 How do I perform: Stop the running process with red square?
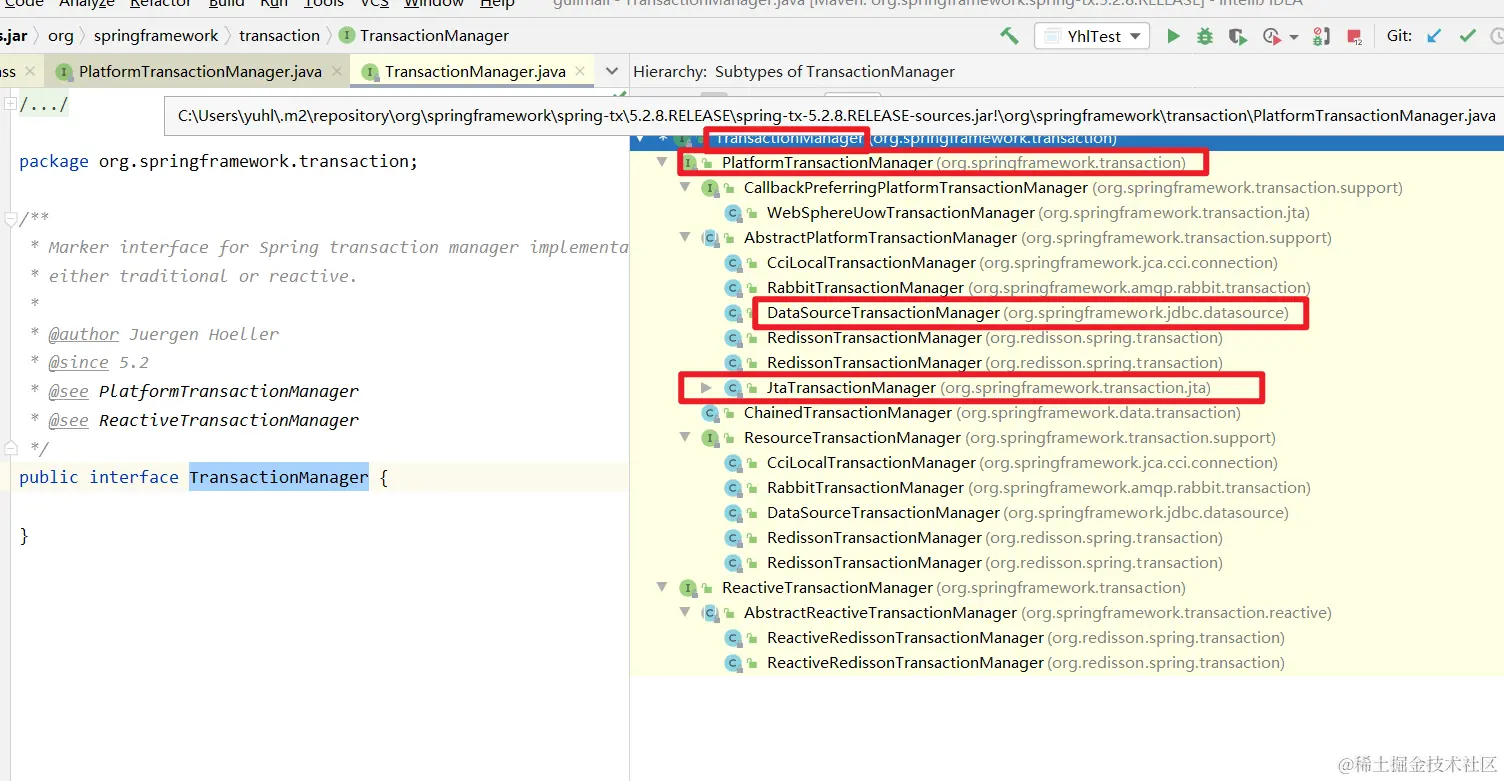(1355, 37)
